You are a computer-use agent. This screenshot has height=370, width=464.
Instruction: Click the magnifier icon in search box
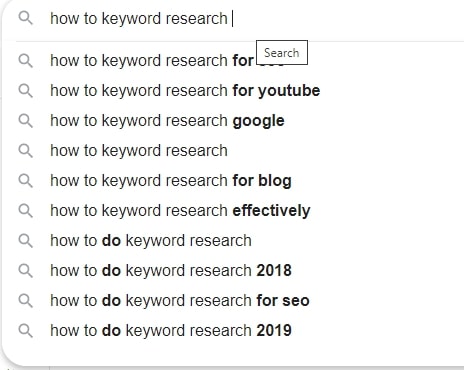(25, 18)
